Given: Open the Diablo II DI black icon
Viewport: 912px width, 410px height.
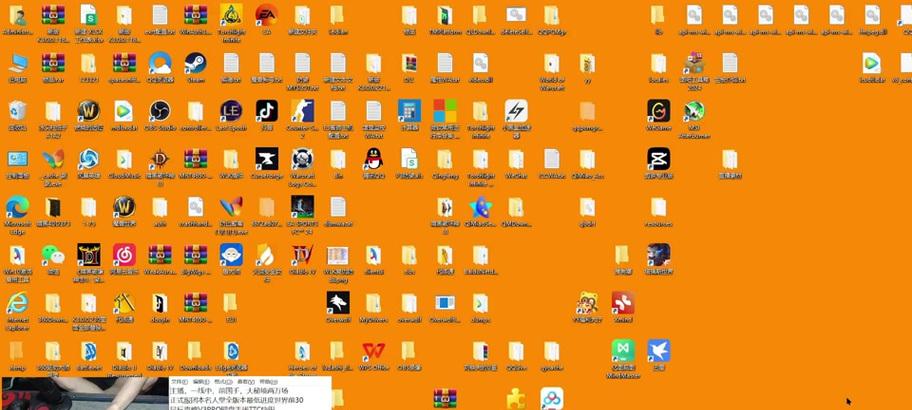Looking at the screenshot, I should (88, 255).
